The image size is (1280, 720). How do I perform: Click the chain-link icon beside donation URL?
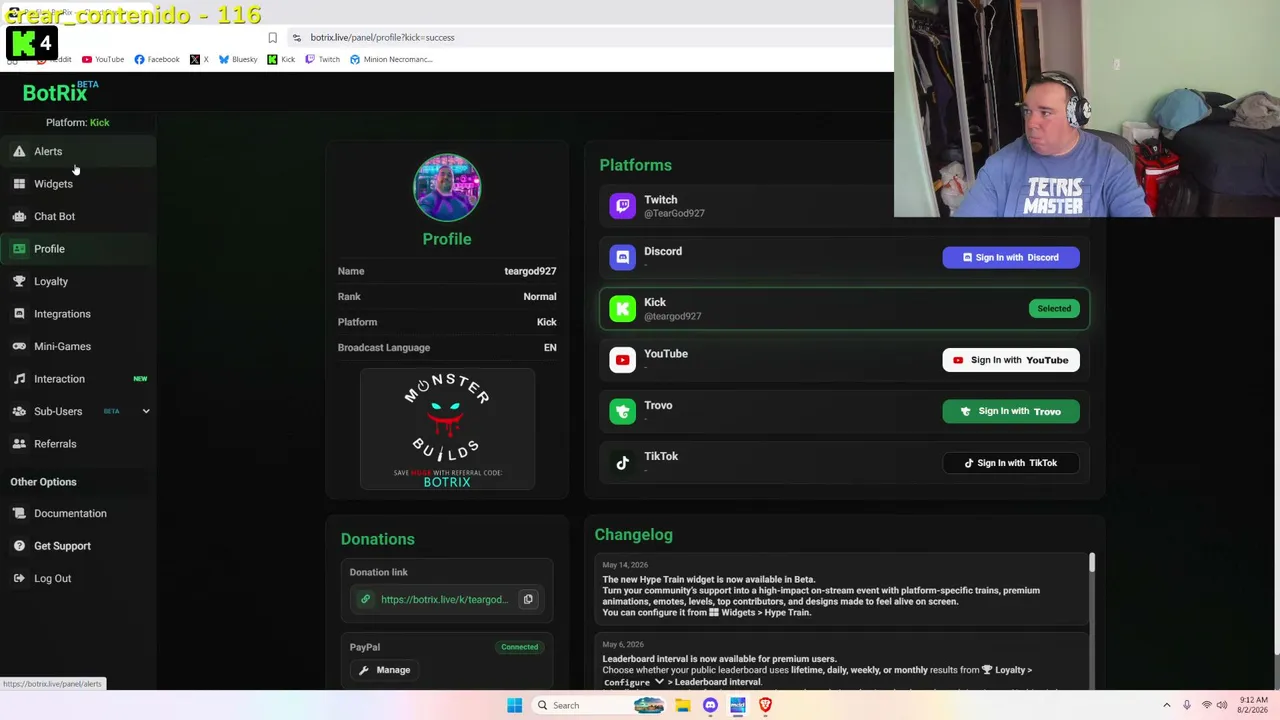[x=365, y=599]
